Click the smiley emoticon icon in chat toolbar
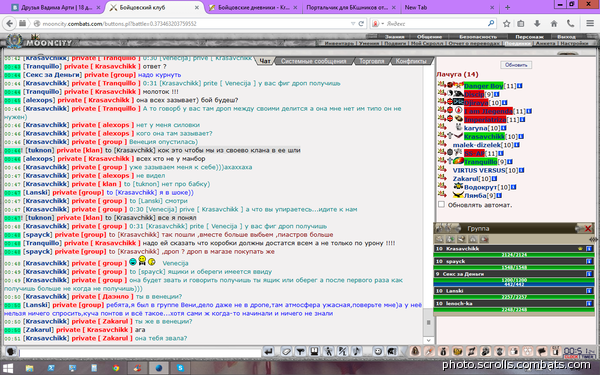This screenshot has width=600, height=375. (378, 351)
